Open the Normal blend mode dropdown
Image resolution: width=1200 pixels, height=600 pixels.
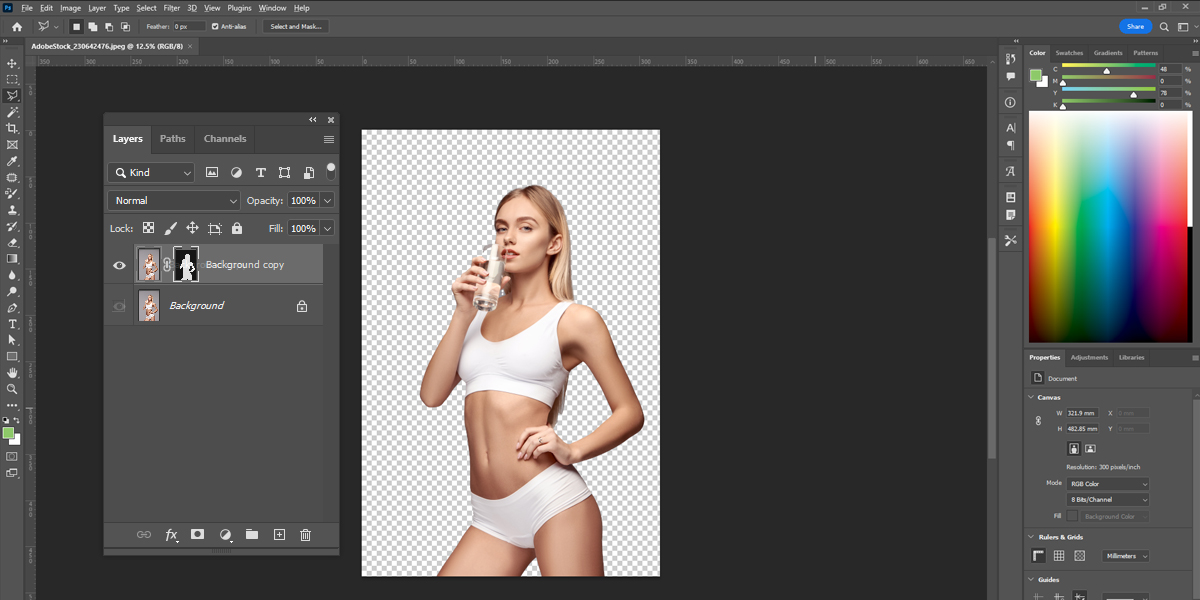click(174, 200)
